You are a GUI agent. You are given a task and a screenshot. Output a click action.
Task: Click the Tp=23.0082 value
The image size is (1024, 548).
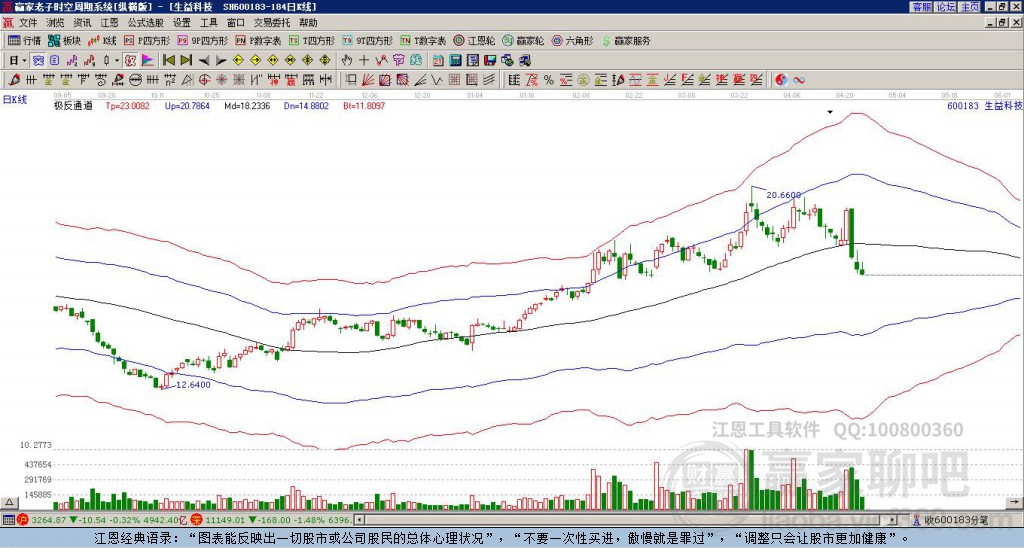[x=127, y=105]
